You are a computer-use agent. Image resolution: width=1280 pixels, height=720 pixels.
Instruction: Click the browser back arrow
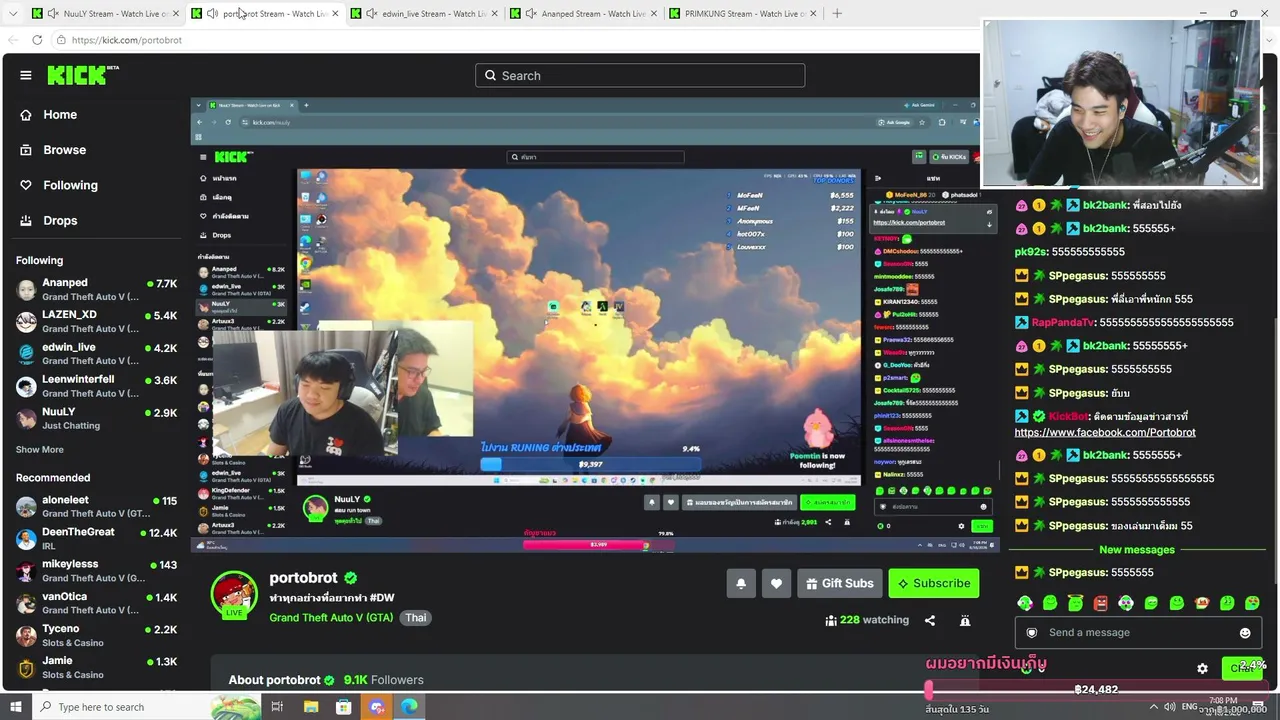pyautogui.click(x=13, y=40)
